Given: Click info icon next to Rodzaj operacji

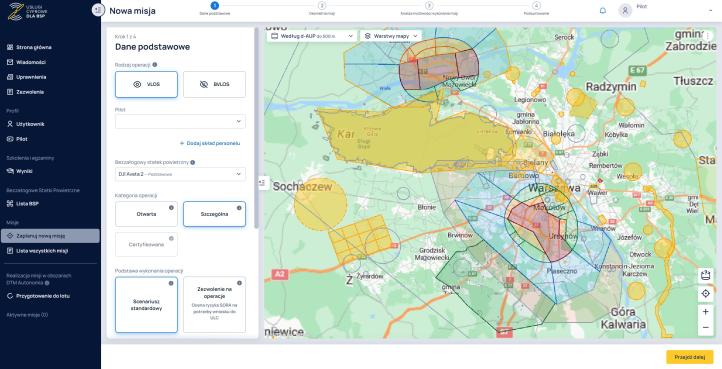Looking at the screenshot, I should [x=155, y=64].
